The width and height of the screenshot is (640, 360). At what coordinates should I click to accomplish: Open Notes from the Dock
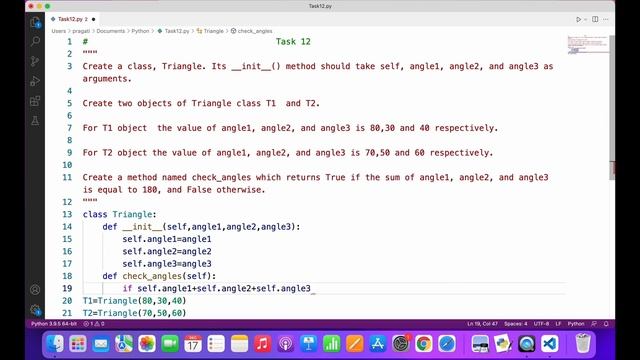tap(239, 344)
